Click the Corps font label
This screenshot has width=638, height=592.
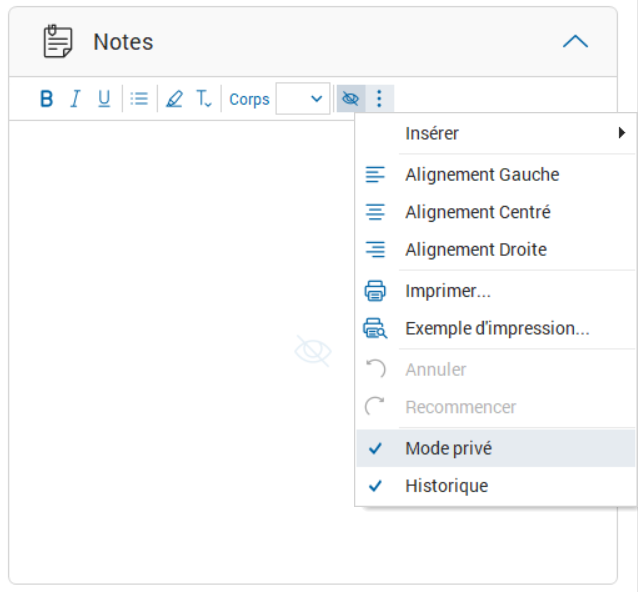click(x=249, y=99)
